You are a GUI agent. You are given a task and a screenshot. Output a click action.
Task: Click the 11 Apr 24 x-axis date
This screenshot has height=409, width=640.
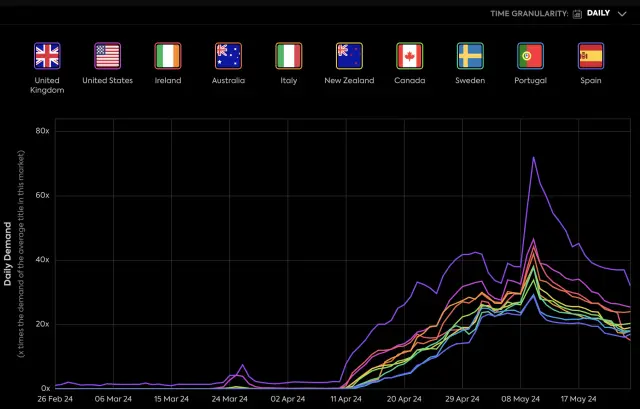coord(345,397)
